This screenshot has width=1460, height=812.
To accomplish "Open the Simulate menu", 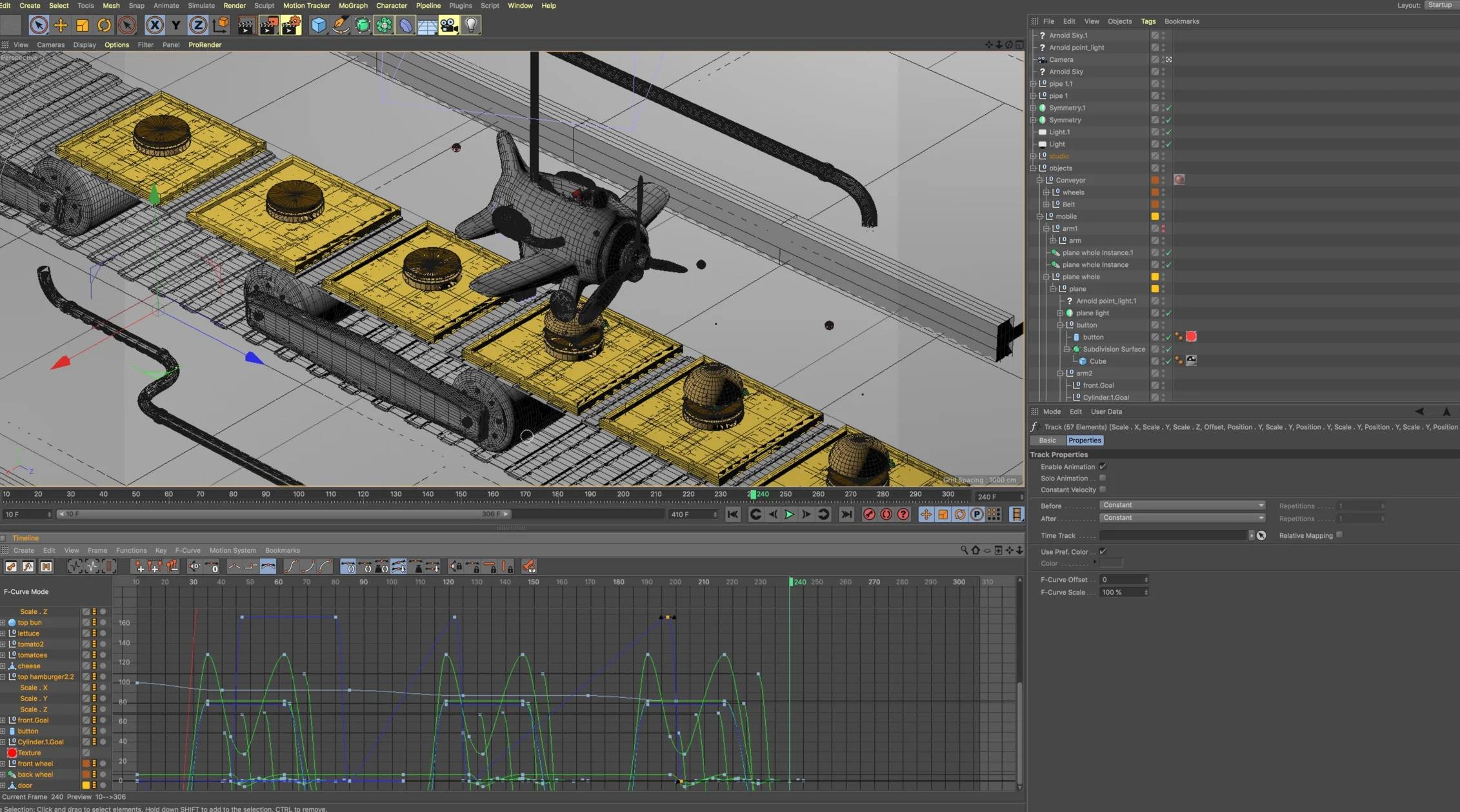I will tap(201, 5).
